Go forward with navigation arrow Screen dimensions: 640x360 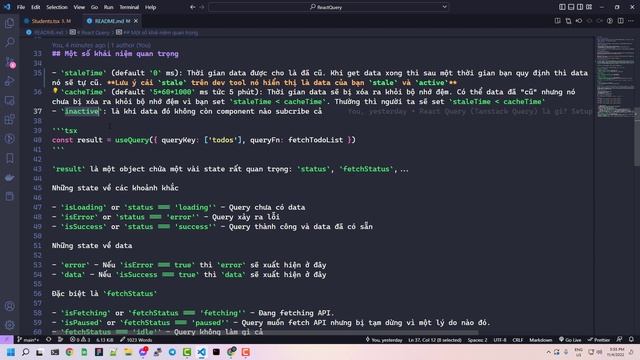(x=202, y=7)
